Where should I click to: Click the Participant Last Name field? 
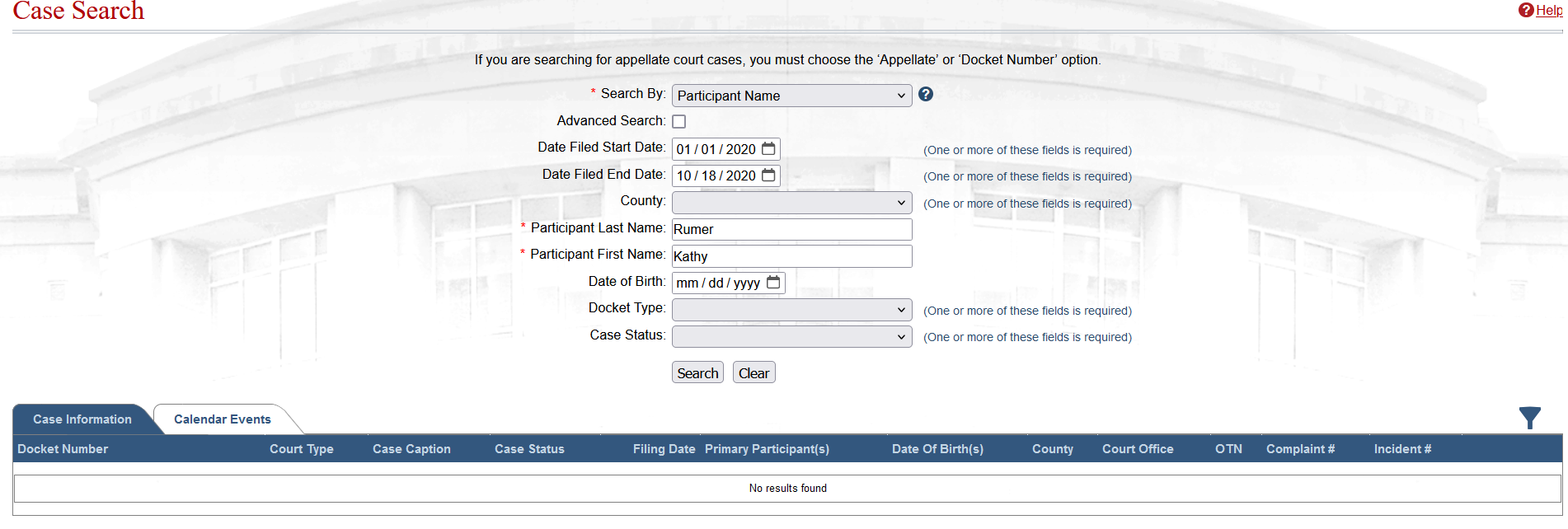pos(791,229)
